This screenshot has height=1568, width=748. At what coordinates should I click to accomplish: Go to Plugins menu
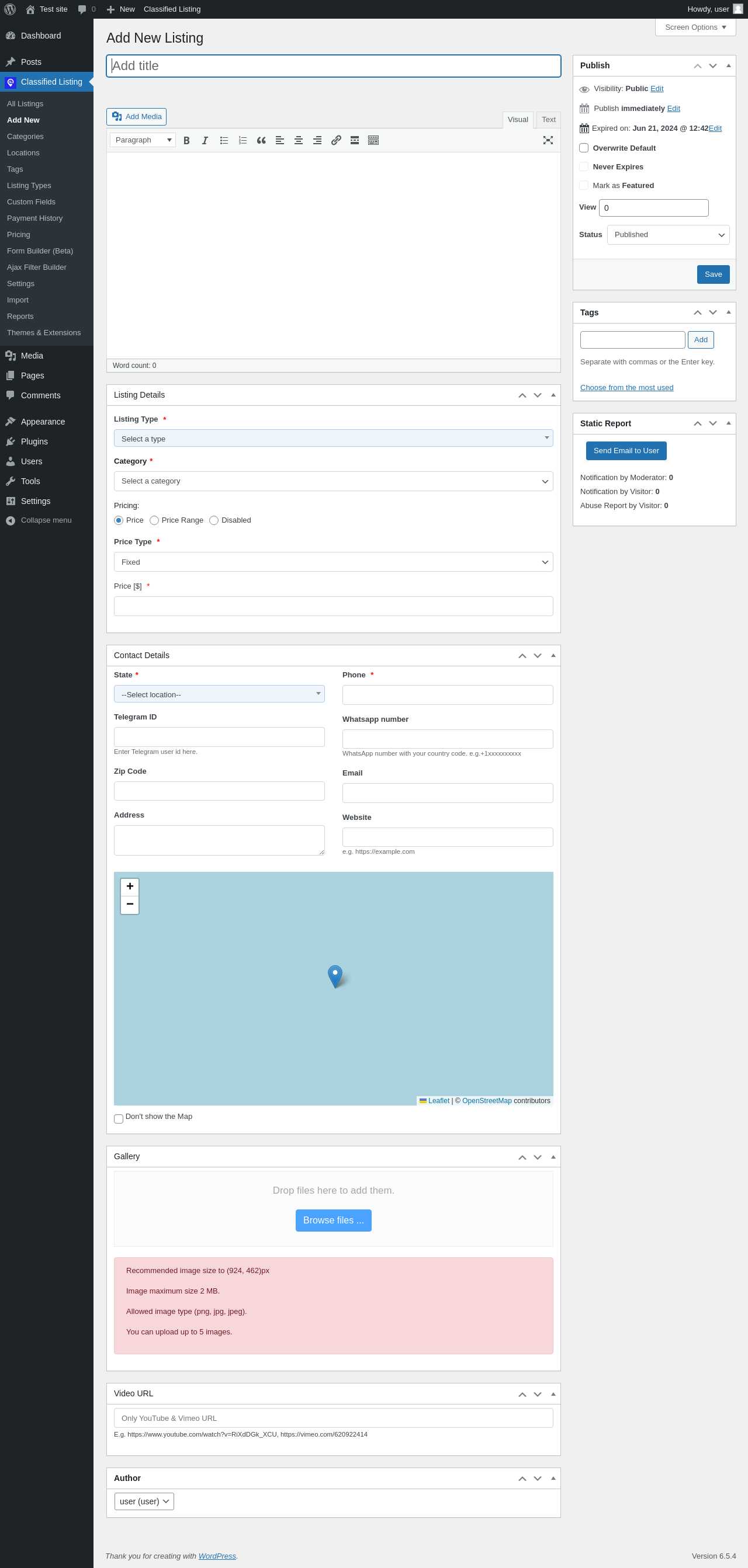point(34,442)
